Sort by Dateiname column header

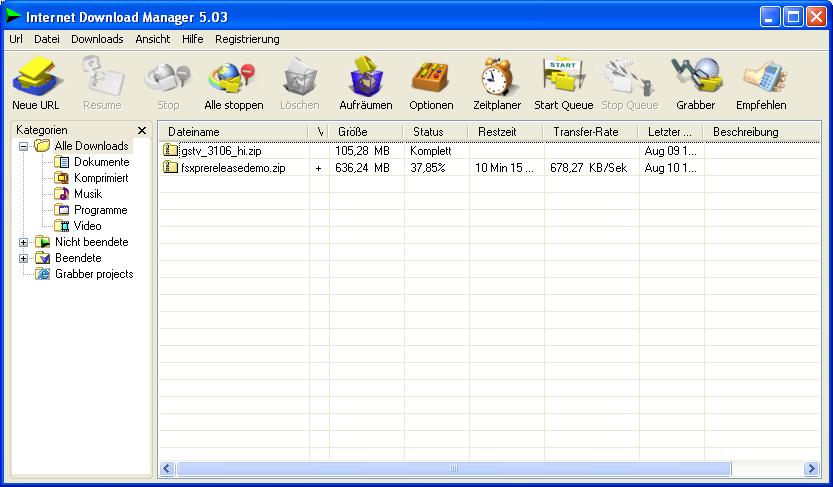tap(234, 132)
